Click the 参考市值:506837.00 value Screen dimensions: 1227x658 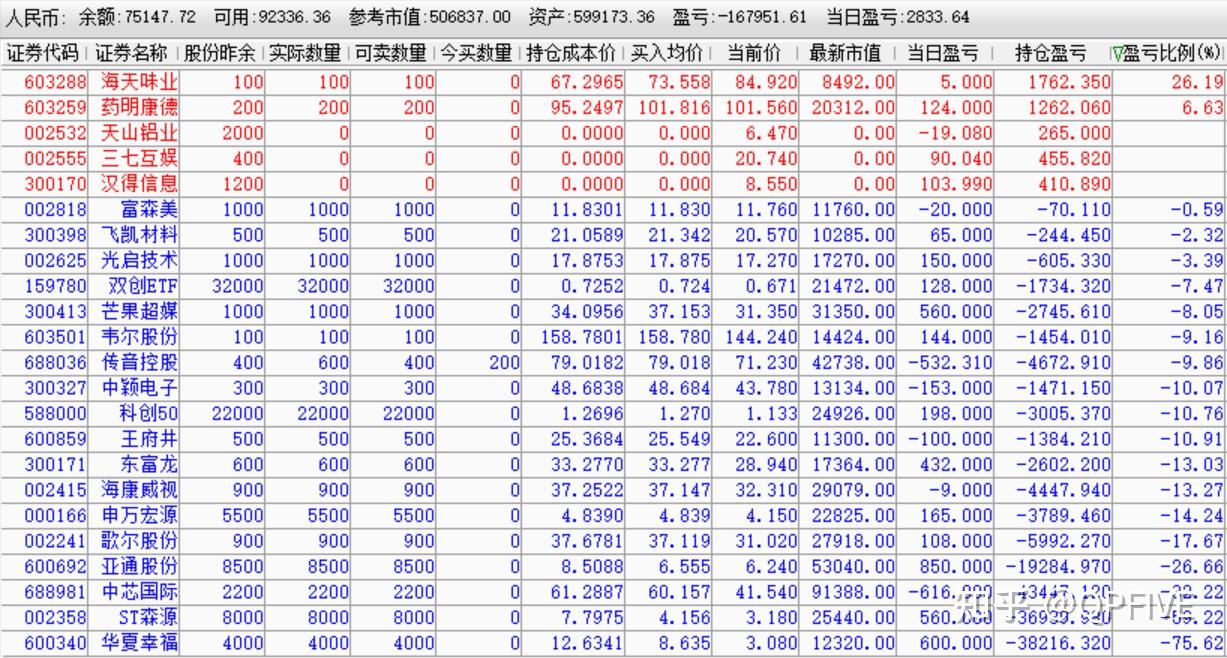coord(429,17)
